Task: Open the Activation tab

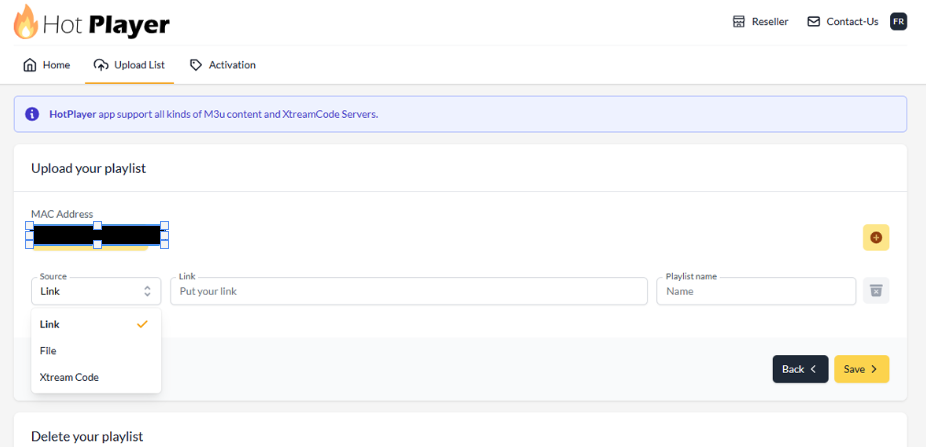Action: 231,65
